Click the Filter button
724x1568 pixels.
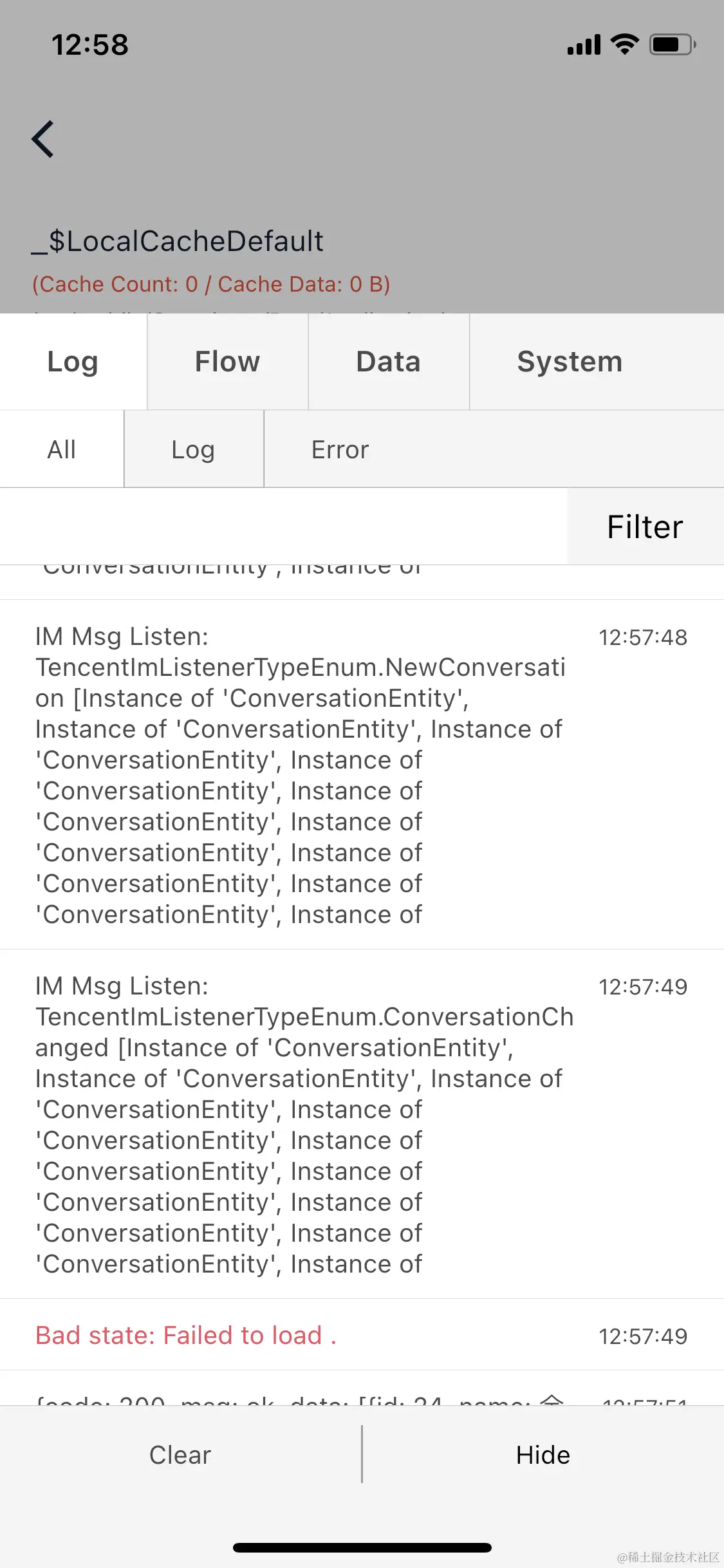coord(645,527)
